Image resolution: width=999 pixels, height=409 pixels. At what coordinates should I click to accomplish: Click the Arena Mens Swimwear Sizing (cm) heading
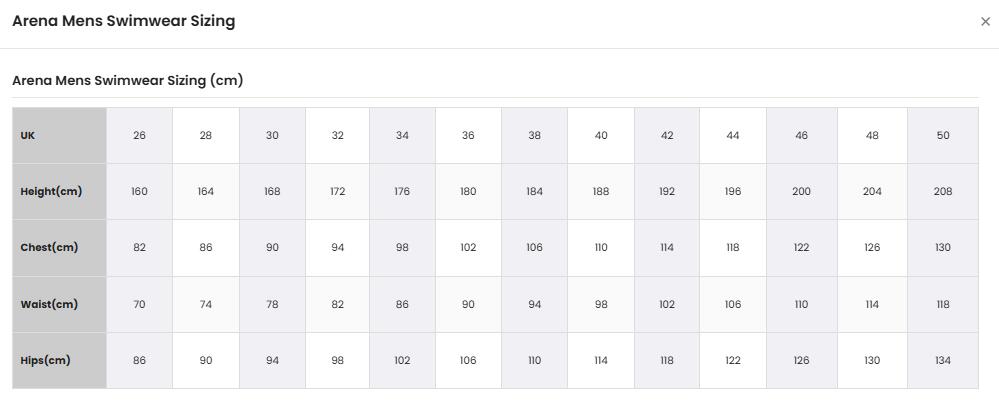click(127, 81)
